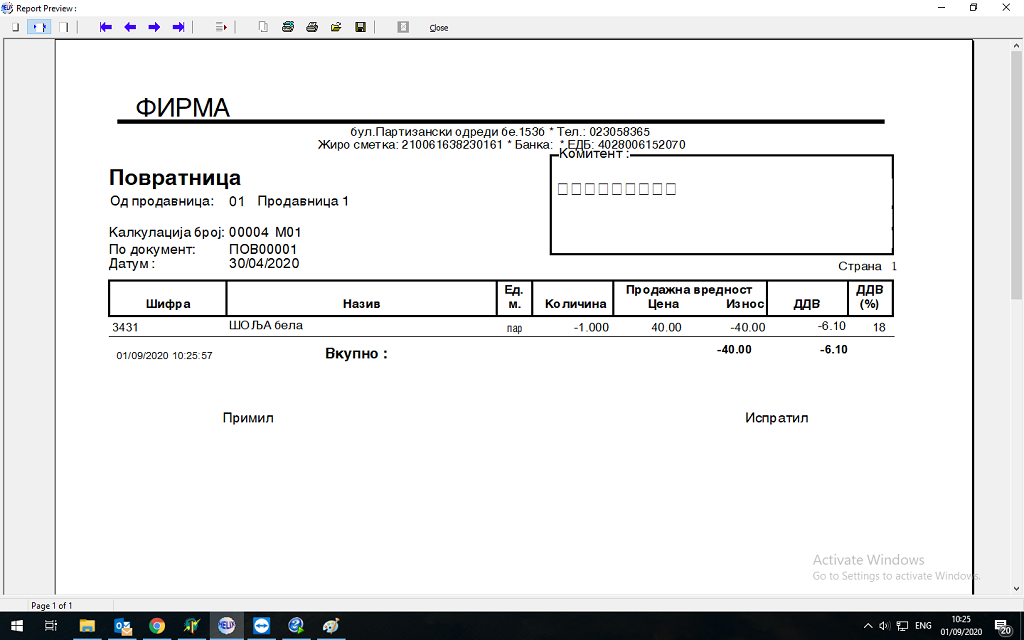Jump to the first page arrow

coord(106,27)
